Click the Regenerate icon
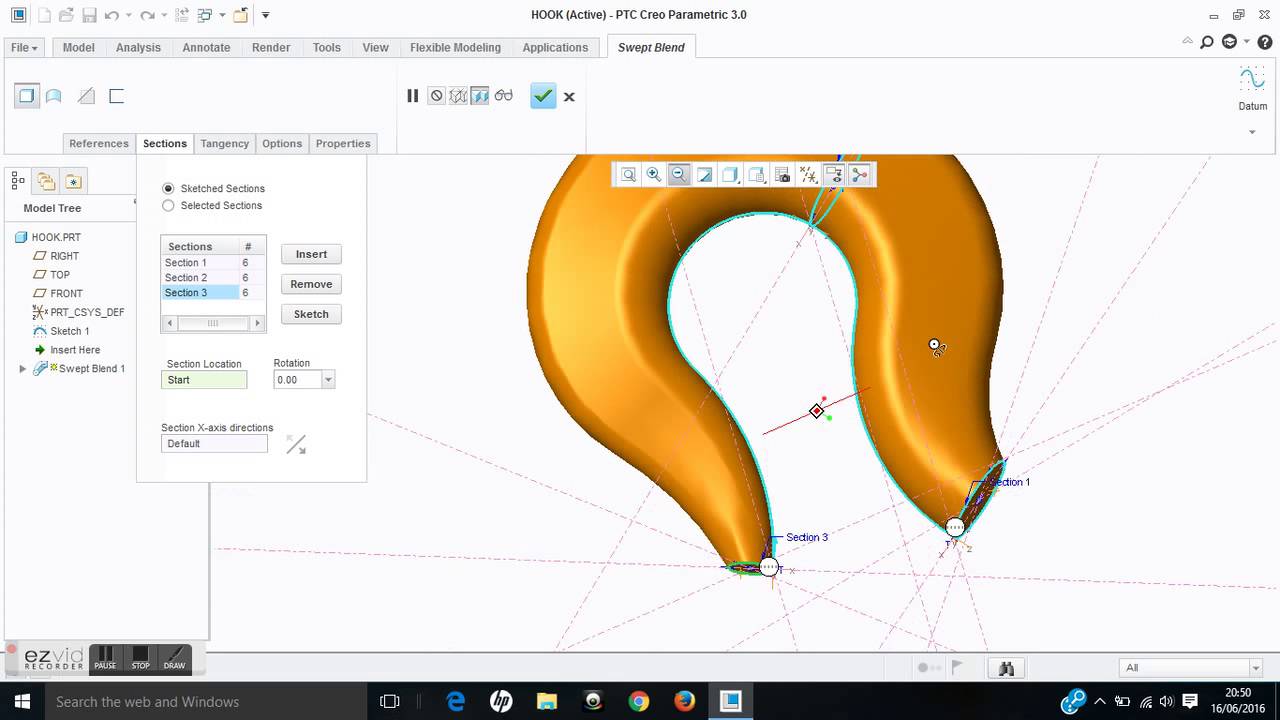 coord(182,15)
